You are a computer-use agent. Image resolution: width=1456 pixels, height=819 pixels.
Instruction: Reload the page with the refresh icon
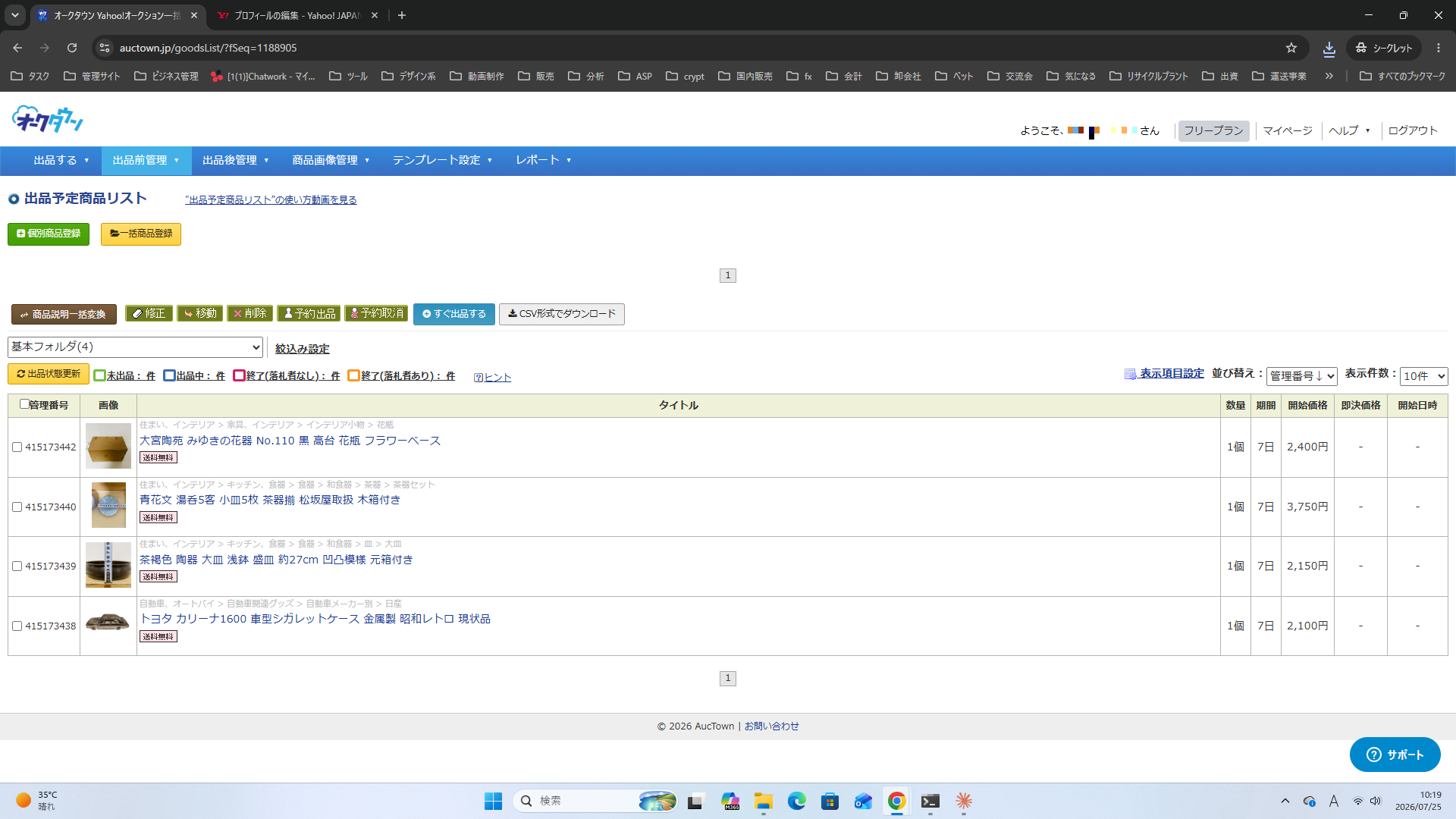(x=72, y=48)
